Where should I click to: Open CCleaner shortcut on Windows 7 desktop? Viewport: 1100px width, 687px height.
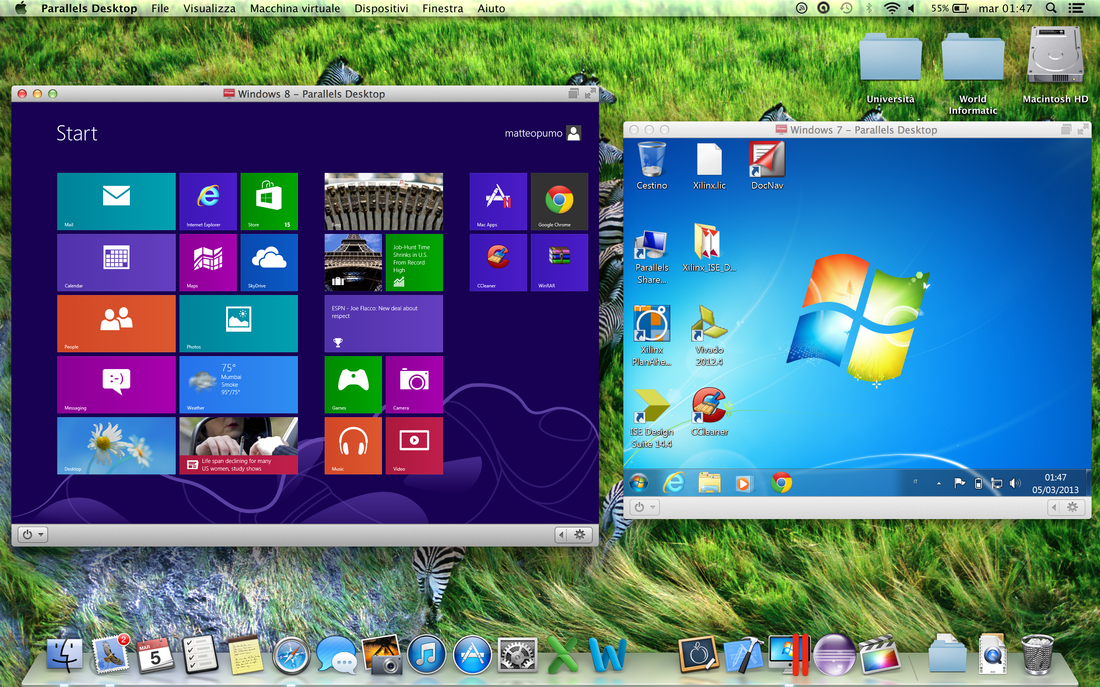(709, 413)
